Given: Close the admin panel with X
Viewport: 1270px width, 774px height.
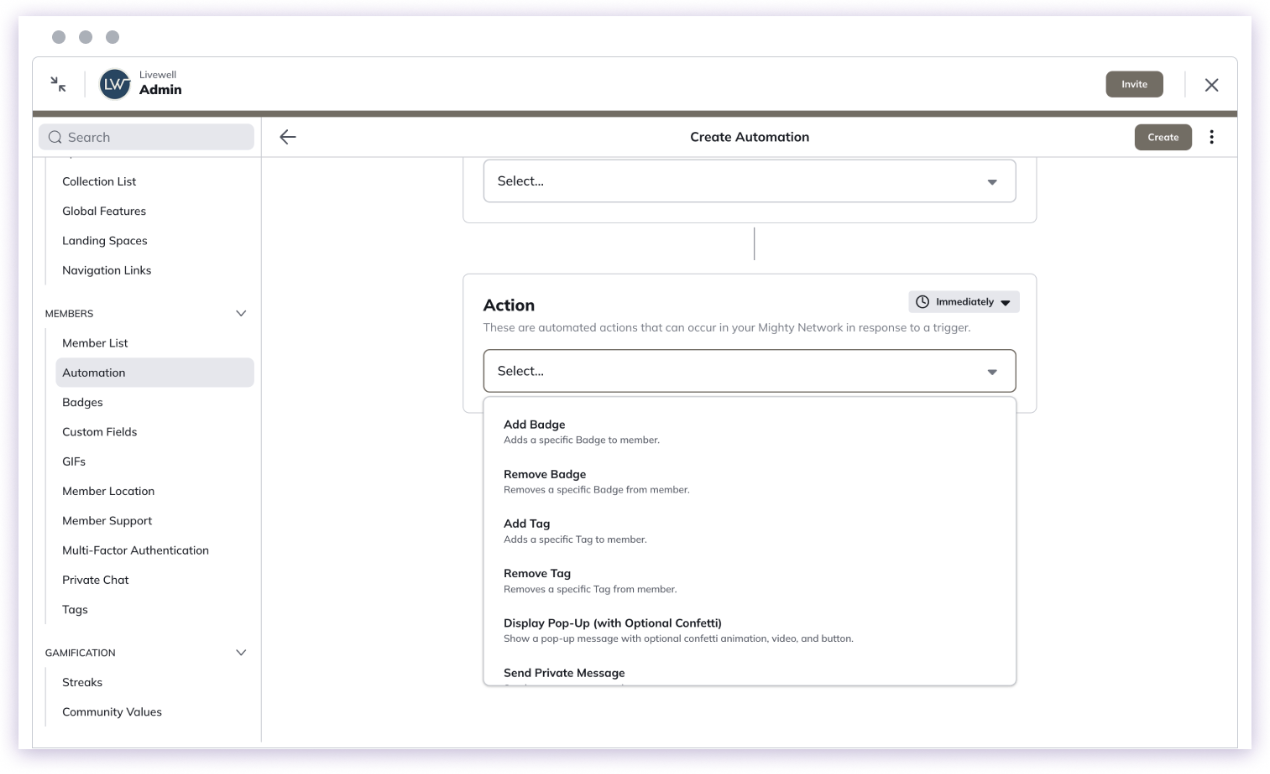Looking at the screenshot, I should [x=1211, y=85].
